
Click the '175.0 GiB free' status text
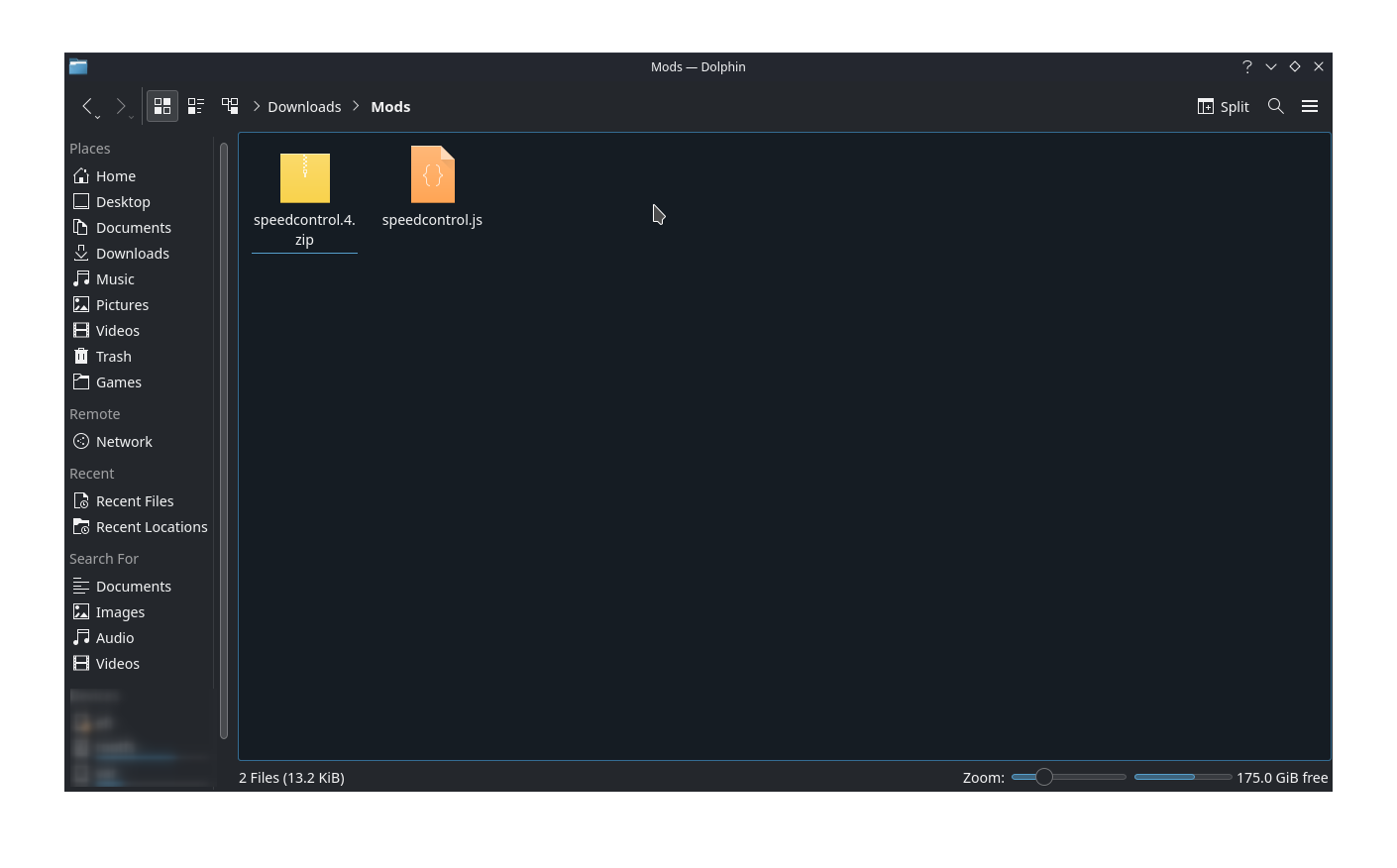click(x=1282, y=778)
